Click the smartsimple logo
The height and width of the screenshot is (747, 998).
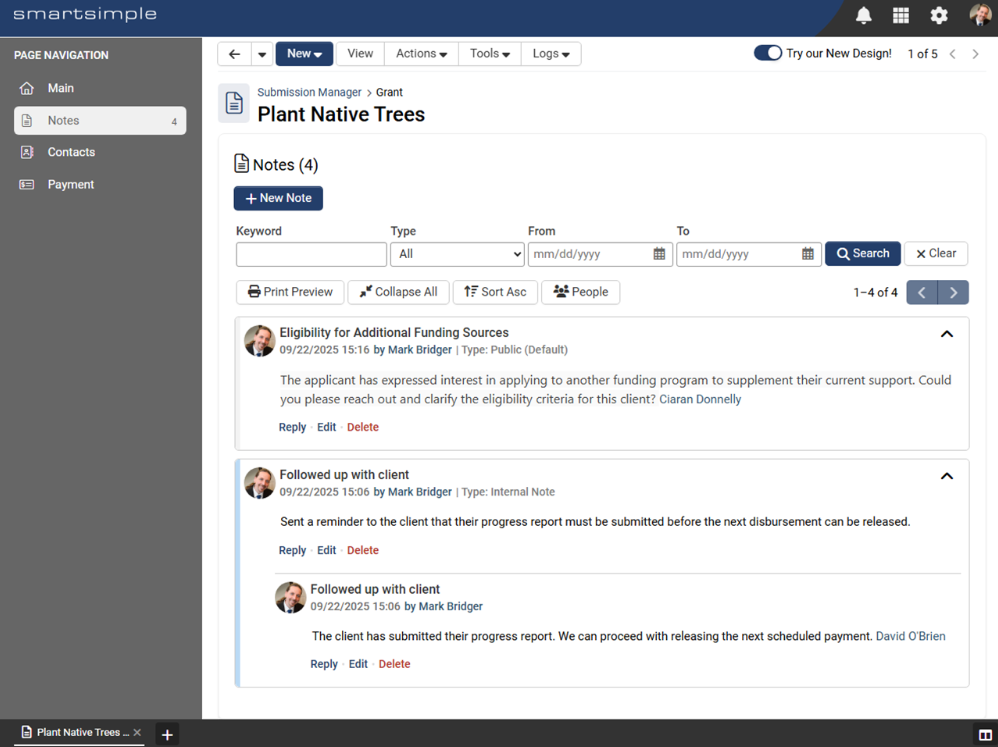(85, 14)
